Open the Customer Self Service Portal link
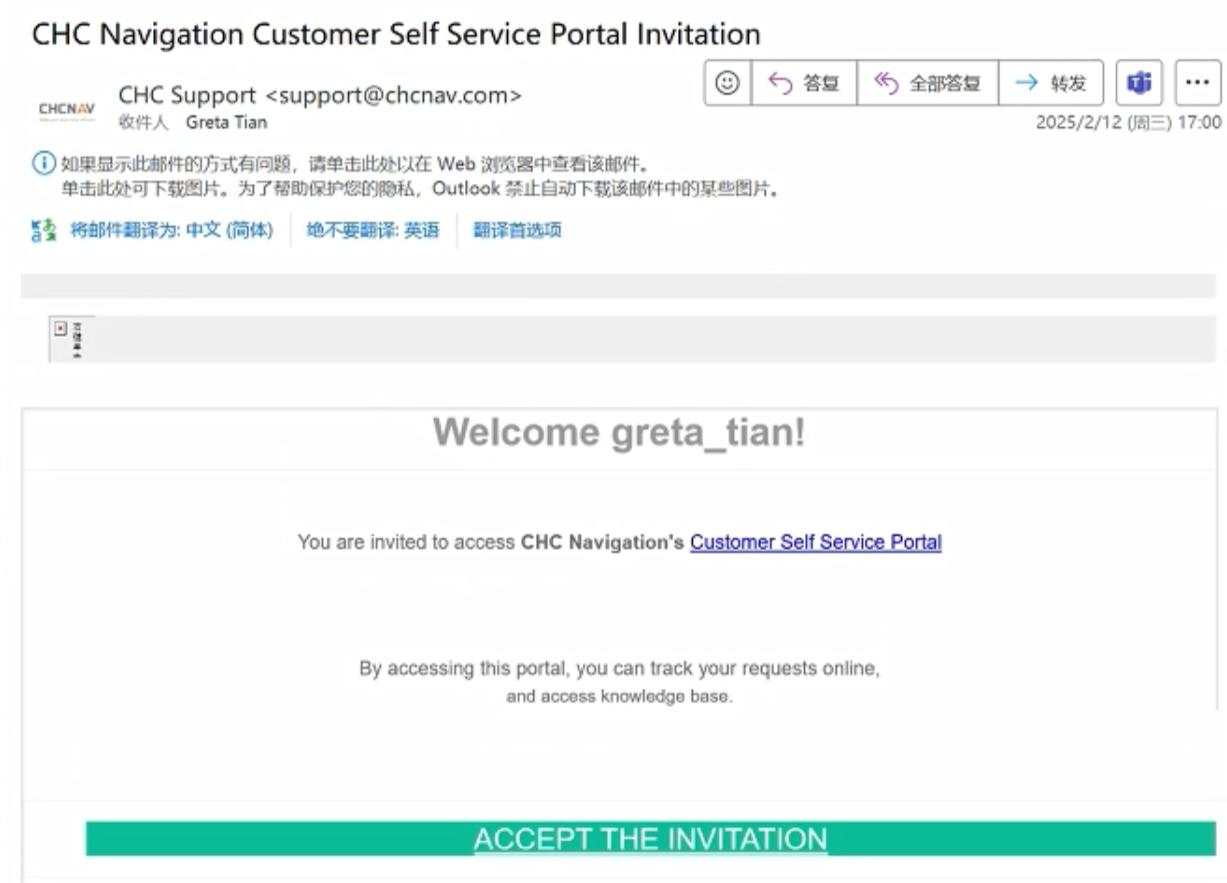1227x883 pixels. coord(816,542)
